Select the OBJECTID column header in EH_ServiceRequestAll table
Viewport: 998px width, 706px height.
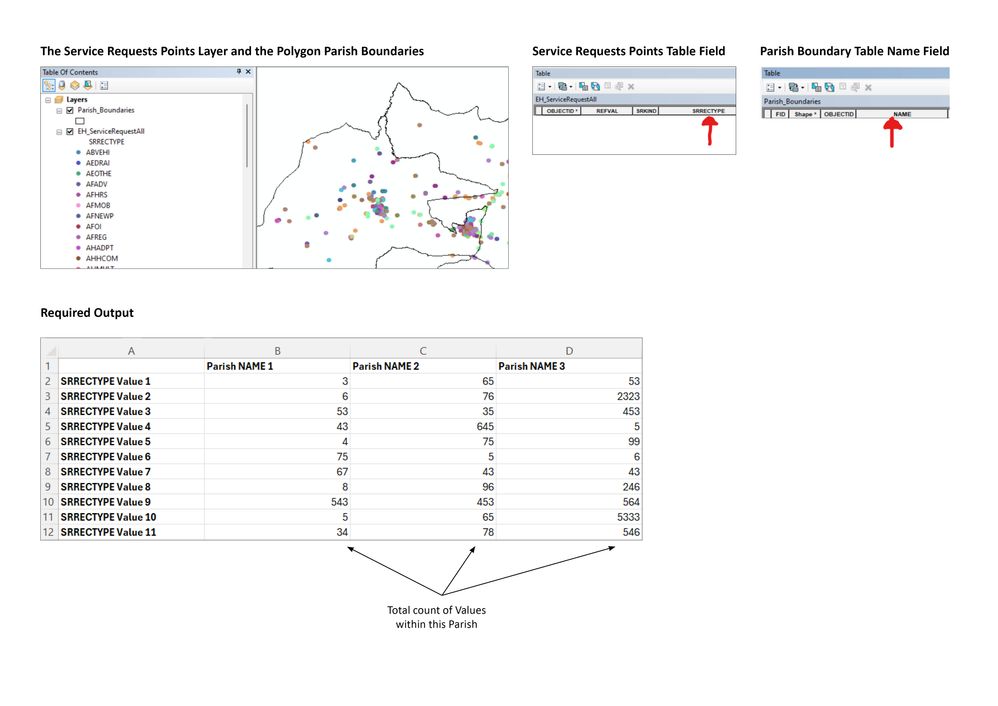pos(561,111)
